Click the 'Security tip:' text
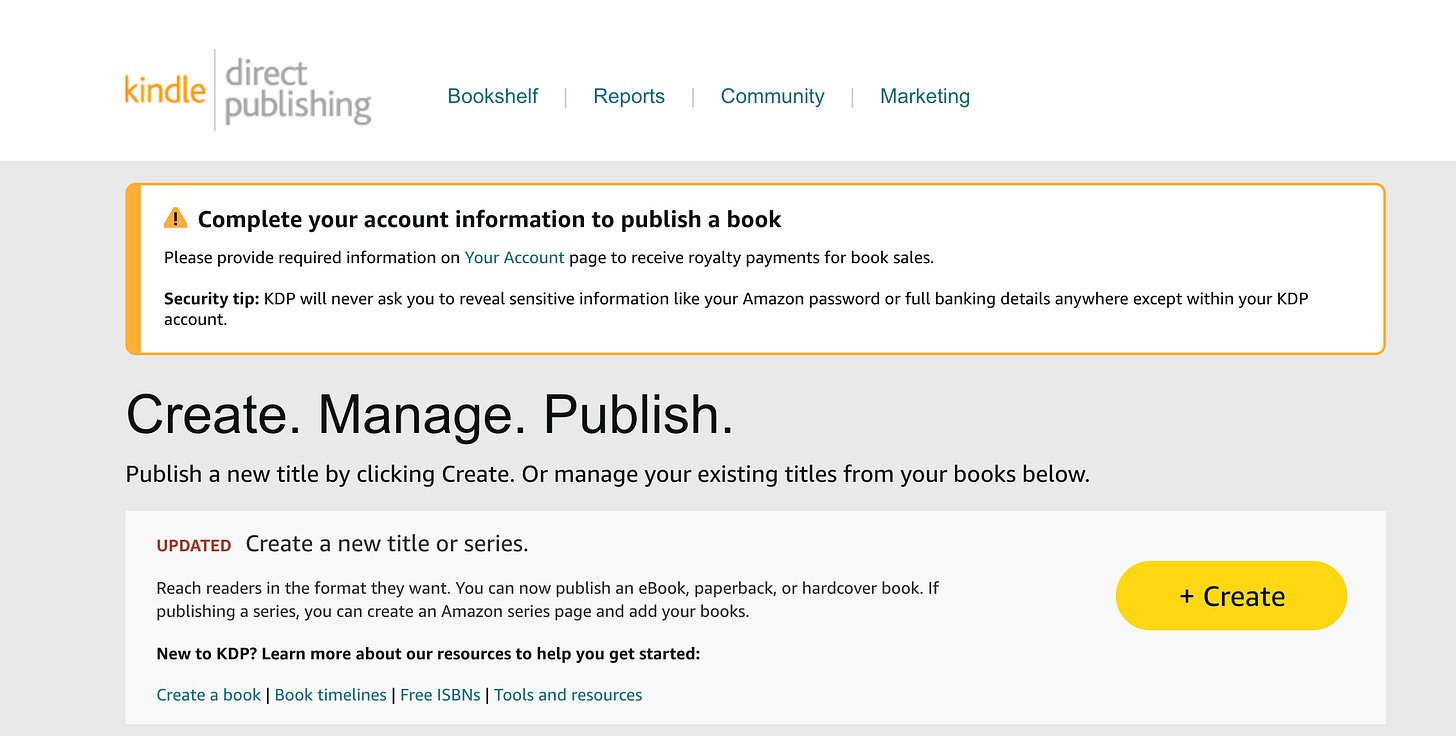Viewport: 1456px width, 736px height. pyautogui.click(x=212, y=299)
